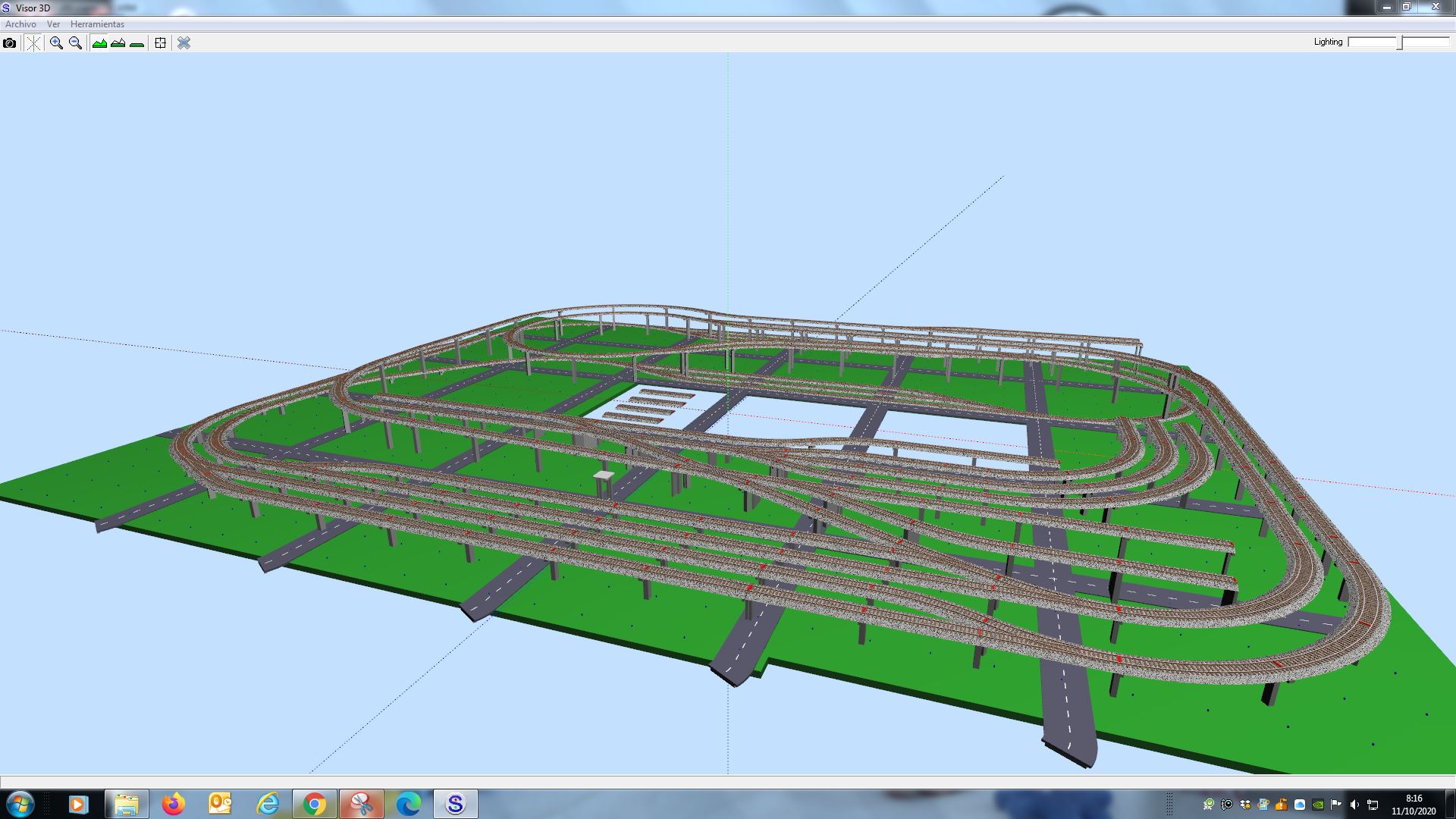Click the blue X toolbar icon
Viewport: 1456px width, 819px height.
tap(184, 43)
